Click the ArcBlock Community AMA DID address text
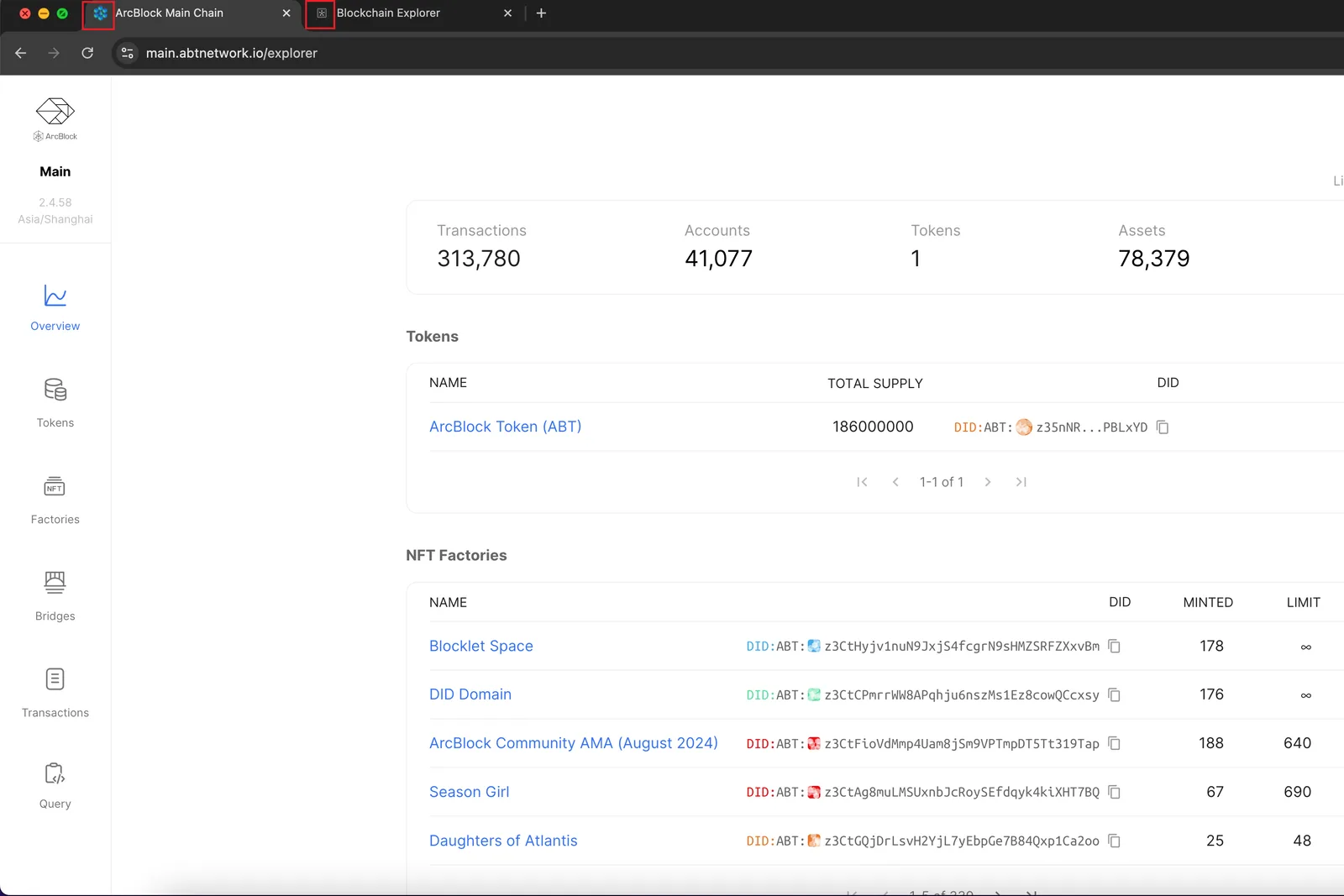Image resolution: width=1344 pixels, height=896 pixels. click(x=962, y=744)
